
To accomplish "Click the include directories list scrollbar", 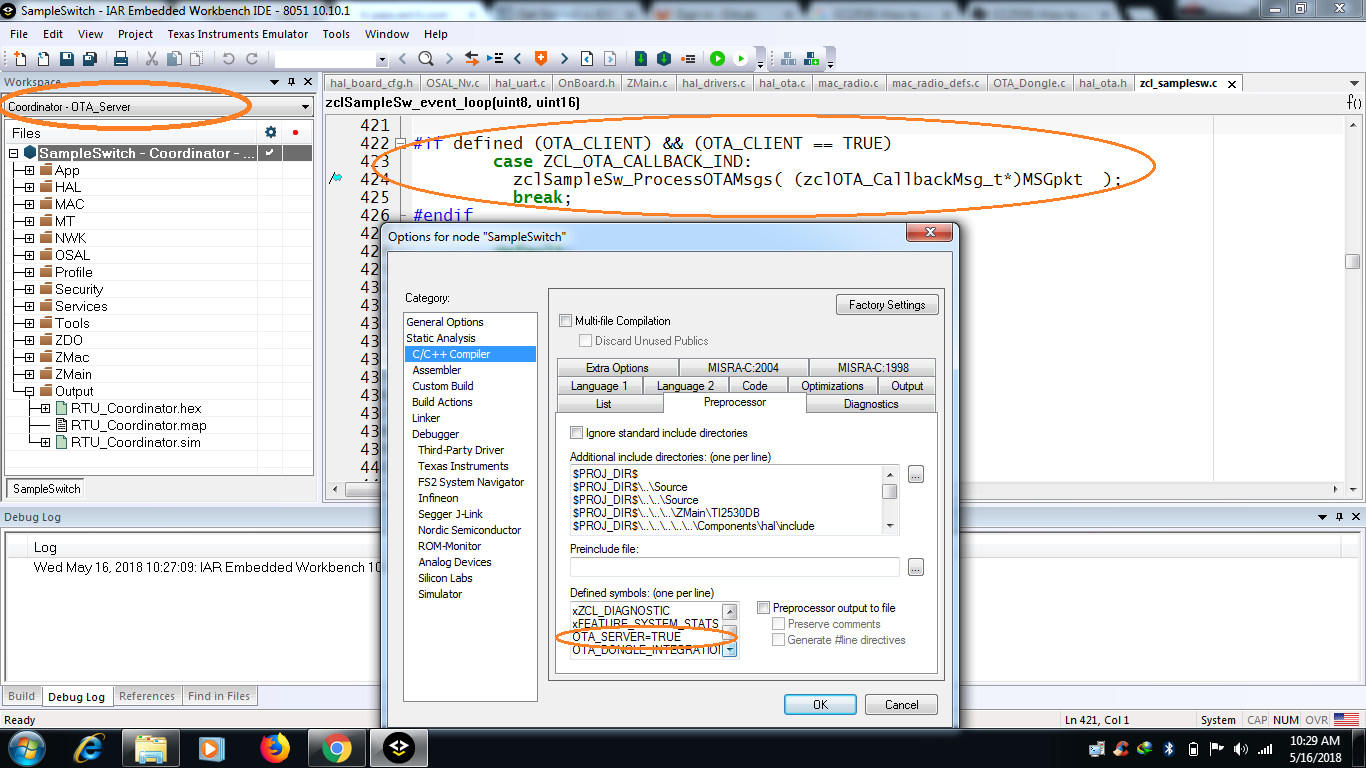I will point(890,500).
